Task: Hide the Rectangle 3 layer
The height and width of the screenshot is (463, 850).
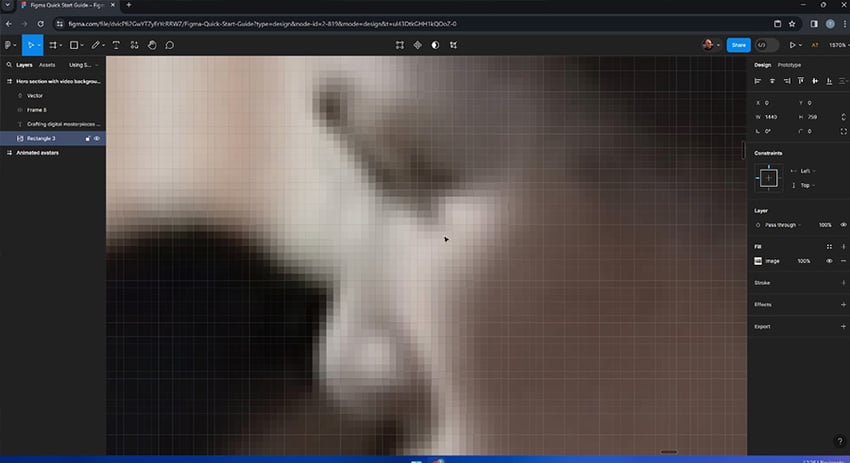Action: (97, 139)
